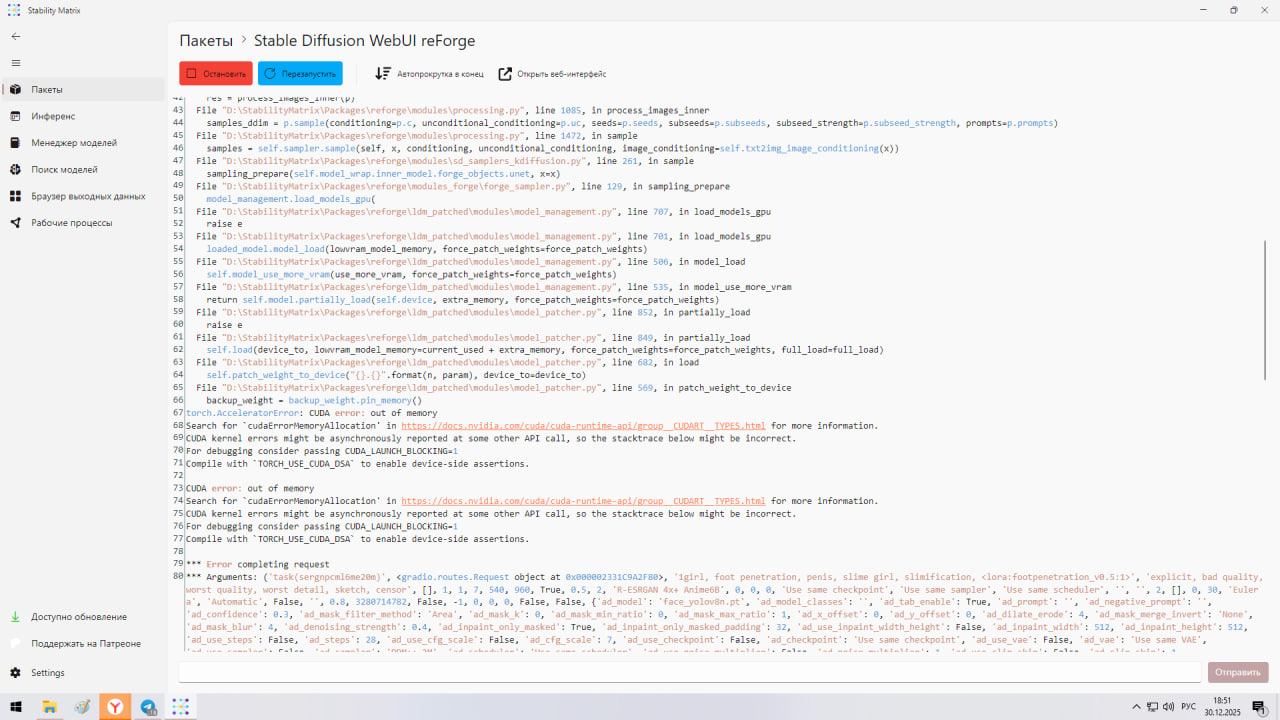The height and width of the screenshot is (720, 1280).
Task: Click the Отправить send button
Action: 1238,673
